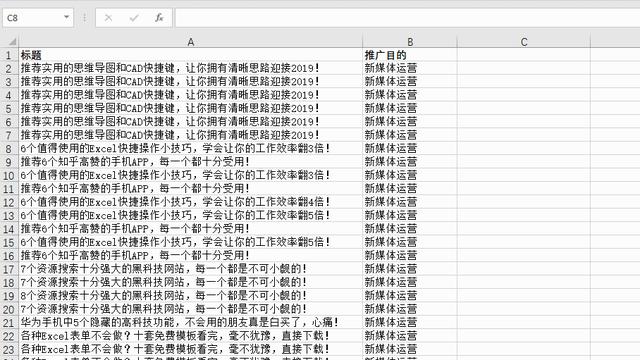Select empty cell C8

pos(524,149)
